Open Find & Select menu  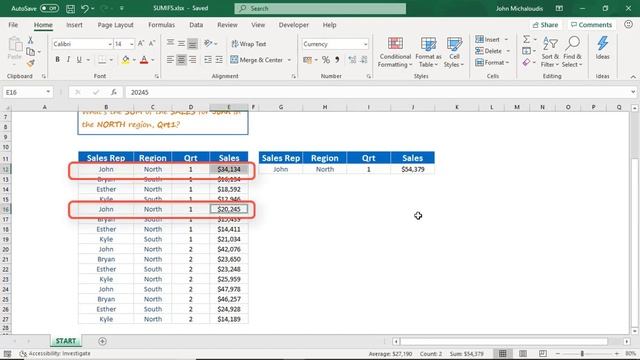(572, 52)
